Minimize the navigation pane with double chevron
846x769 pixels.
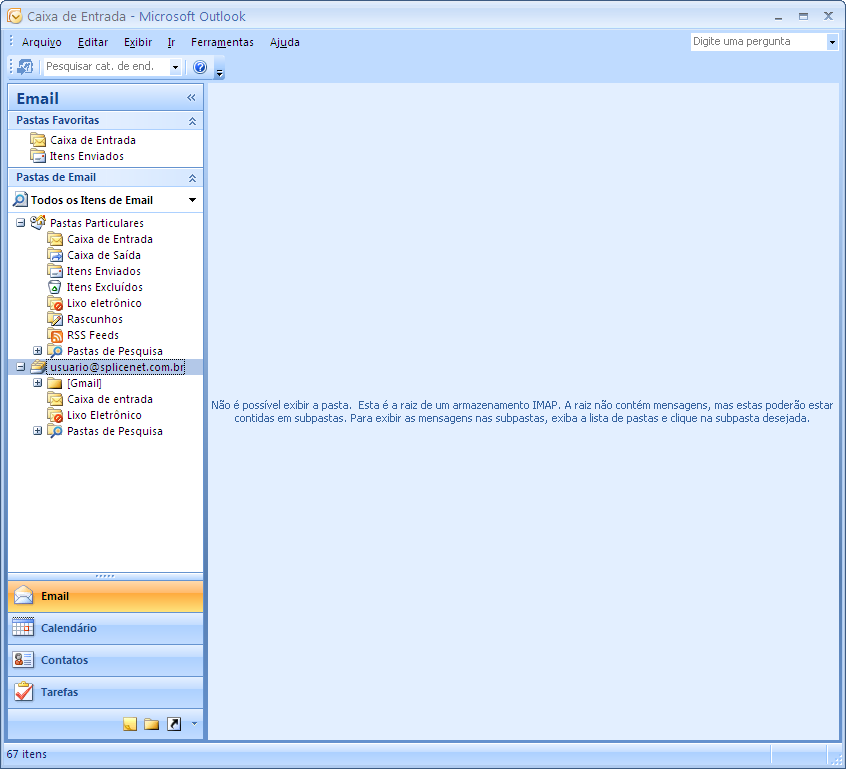pos(191,98)
